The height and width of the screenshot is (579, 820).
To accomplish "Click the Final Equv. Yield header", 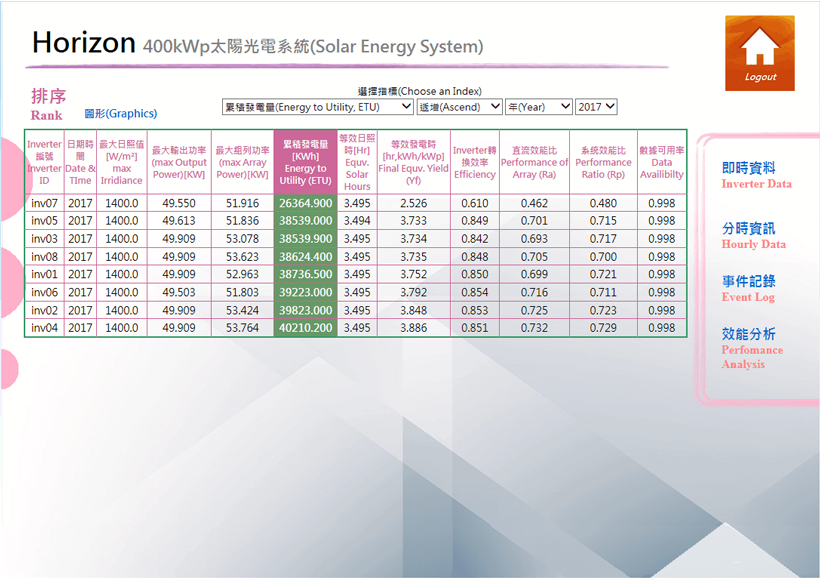I will [413, 162].
